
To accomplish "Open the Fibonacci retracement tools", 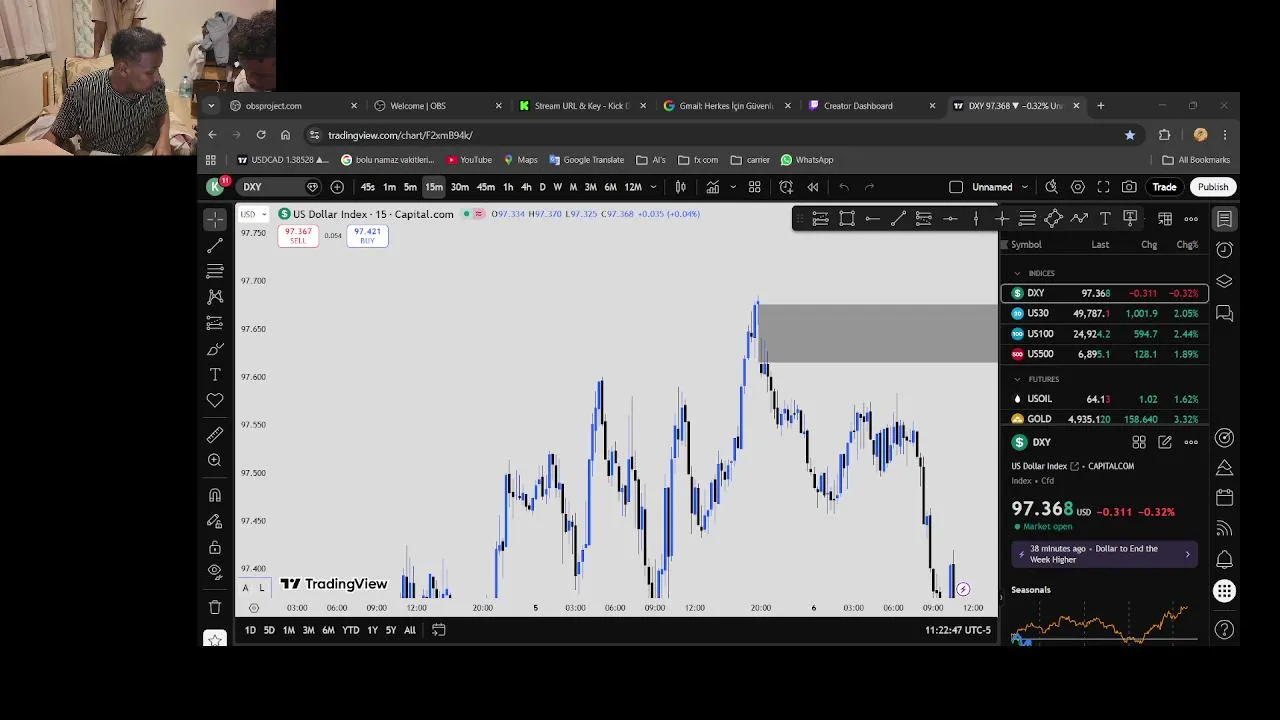I will [x=215, y=271].
